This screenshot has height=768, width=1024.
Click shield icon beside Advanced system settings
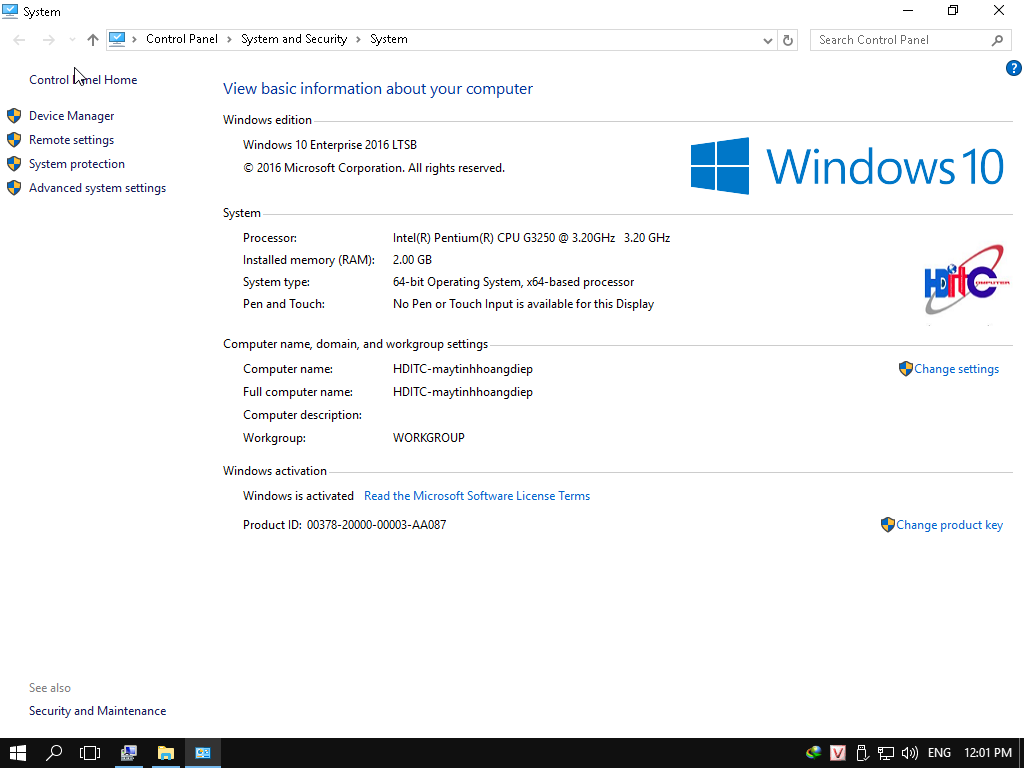[14, 188]
